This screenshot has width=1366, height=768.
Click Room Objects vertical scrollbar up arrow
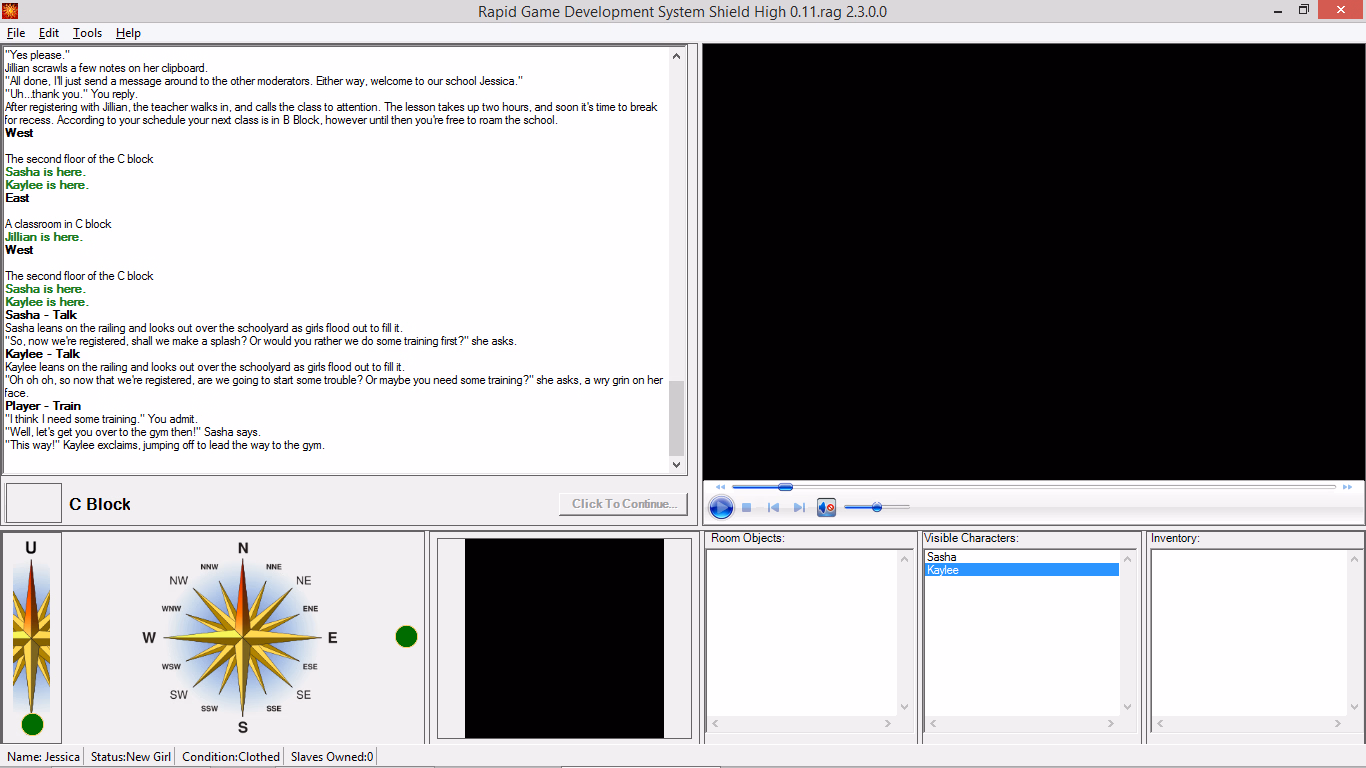click(x=906, y=560)
